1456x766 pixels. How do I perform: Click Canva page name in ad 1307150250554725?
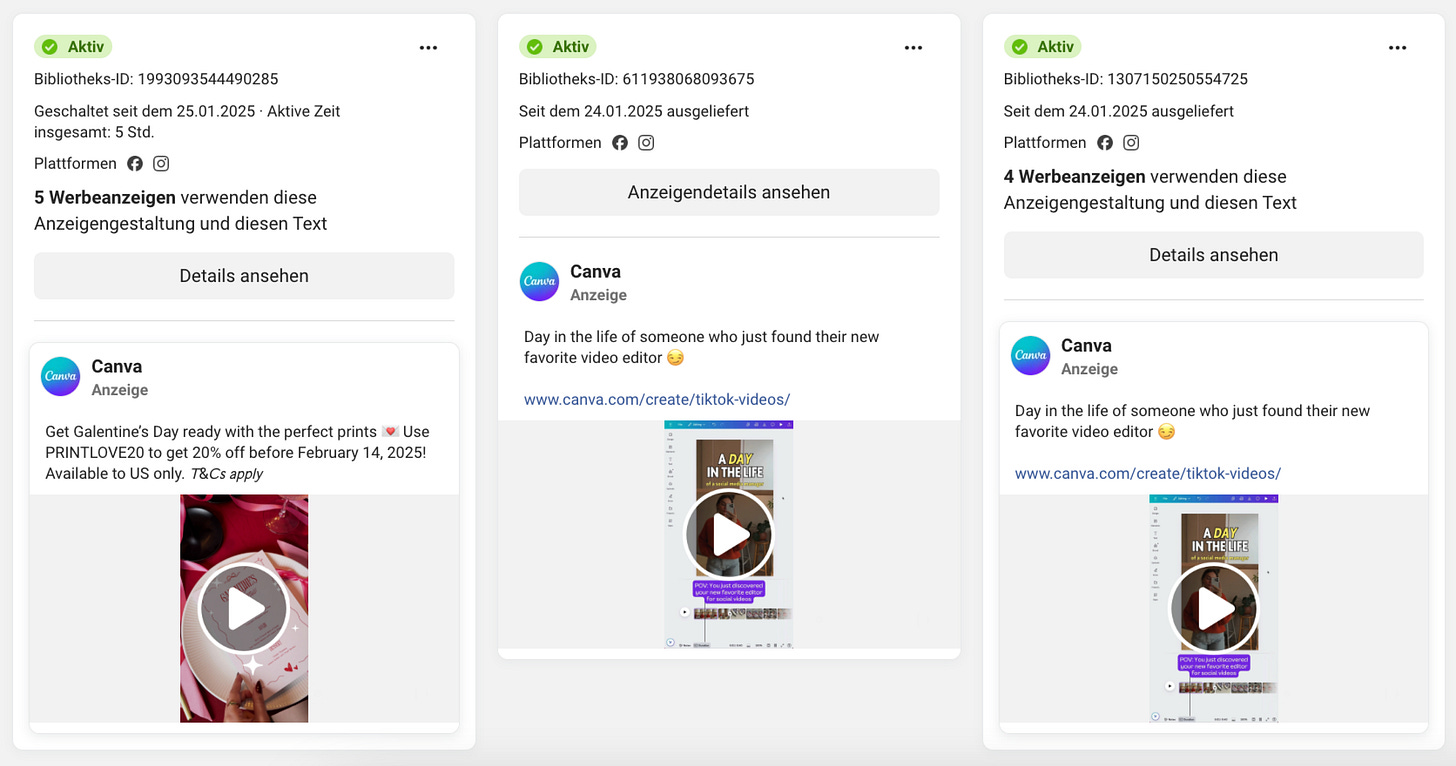point(1086,346)
